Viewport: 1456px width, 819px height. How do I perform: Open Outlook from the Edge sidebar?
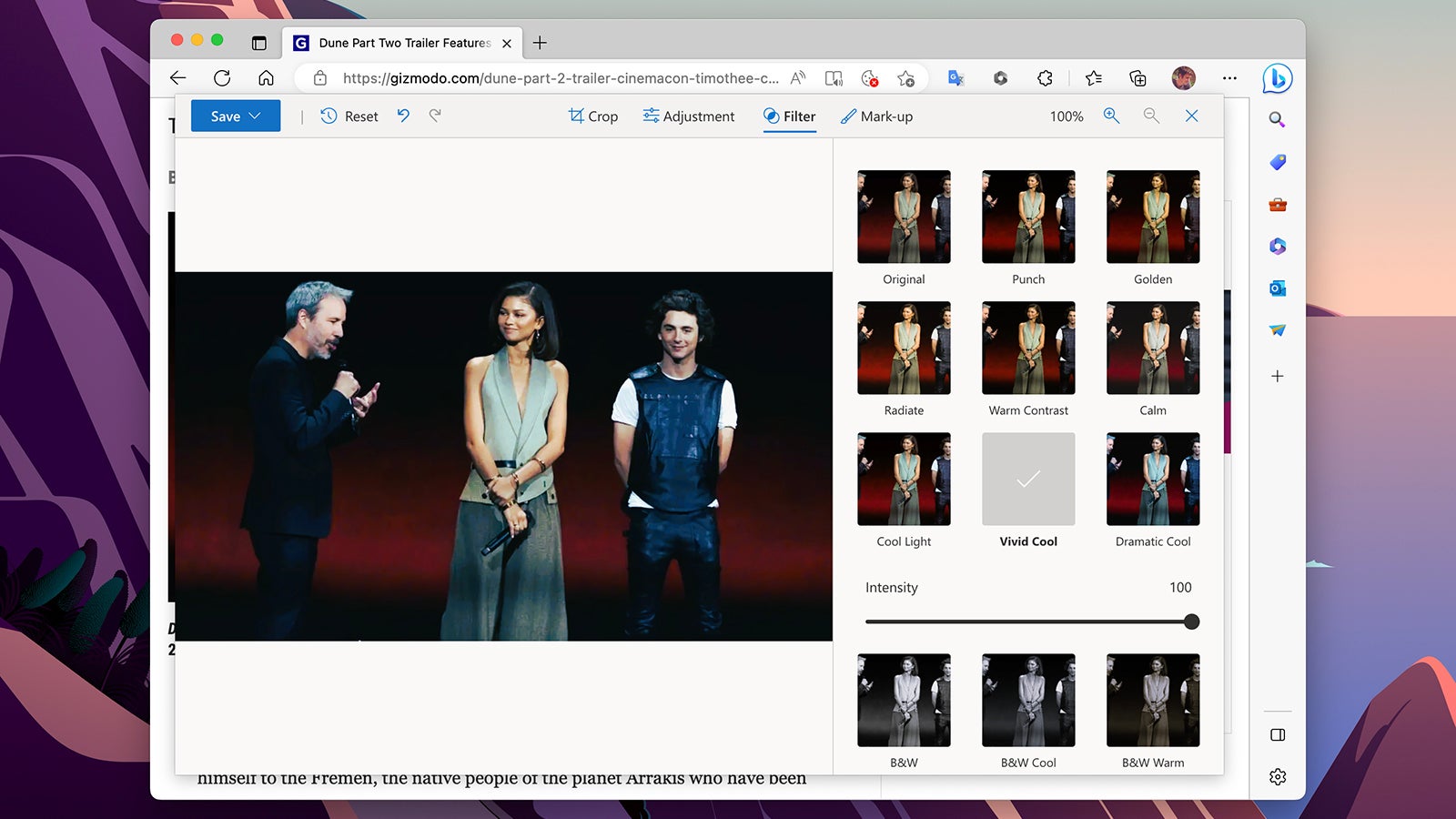1278,288
